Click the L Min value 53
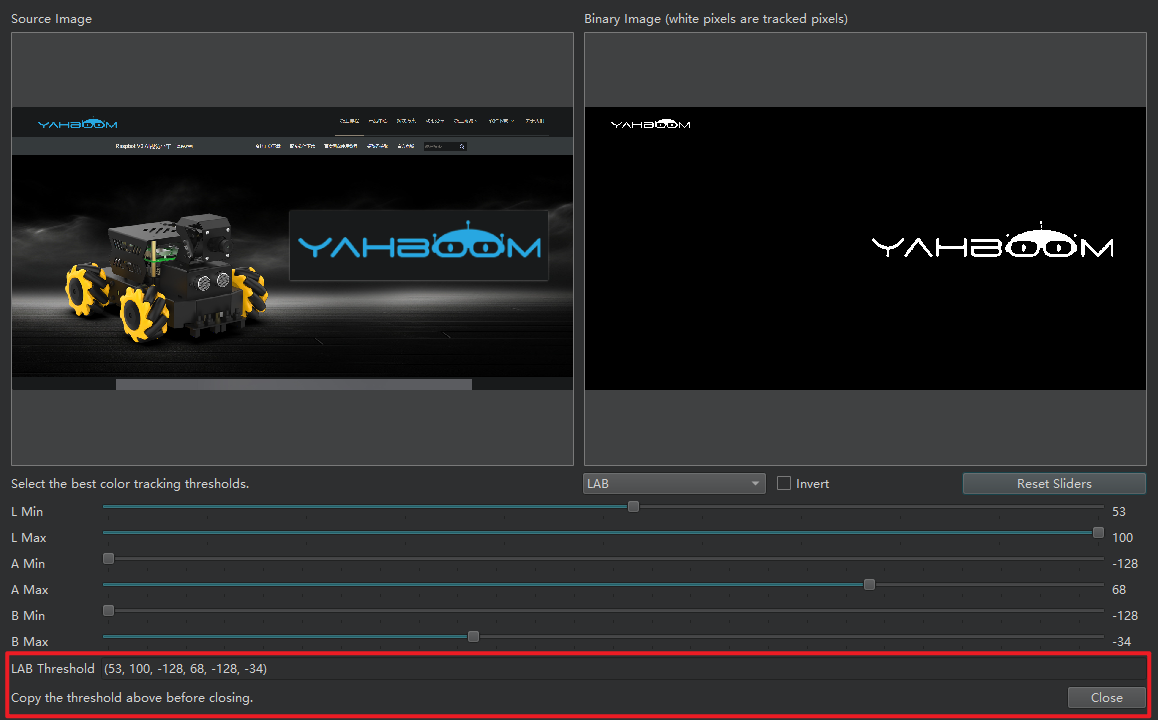 1119,512
